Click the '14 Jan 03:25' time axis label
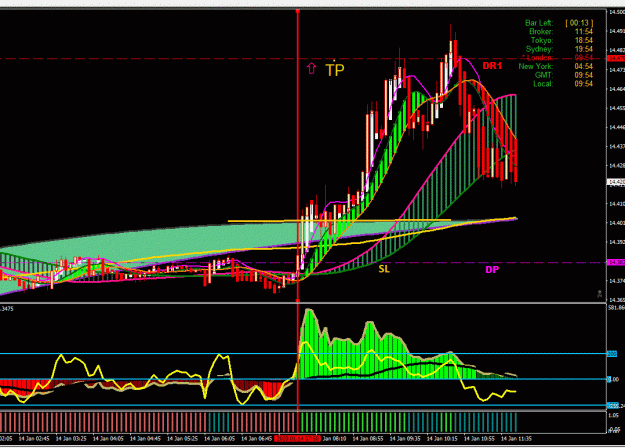Screen dimensions: 625x448 71,438
